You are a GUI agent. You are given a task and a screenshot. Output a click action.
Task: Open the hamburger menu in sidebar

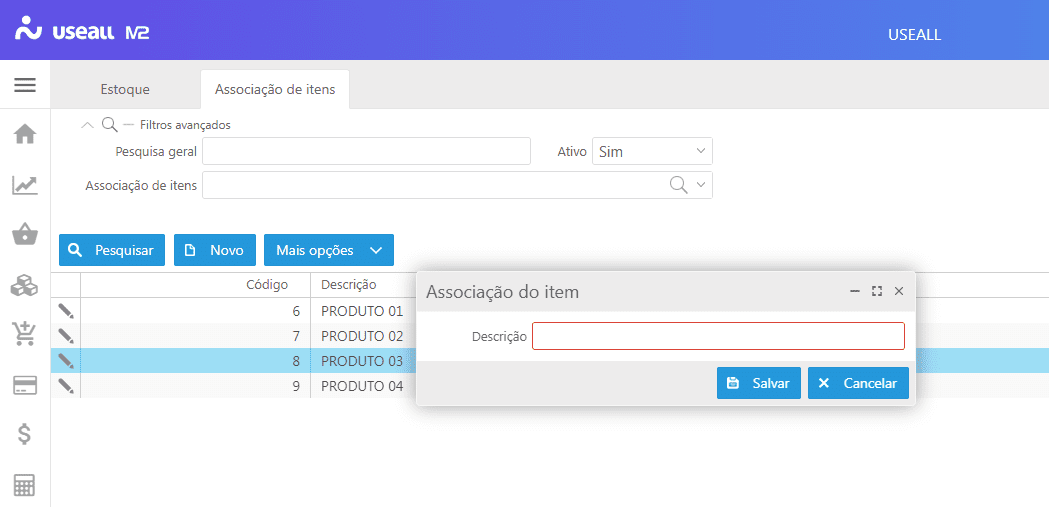[x=25, y=85]
